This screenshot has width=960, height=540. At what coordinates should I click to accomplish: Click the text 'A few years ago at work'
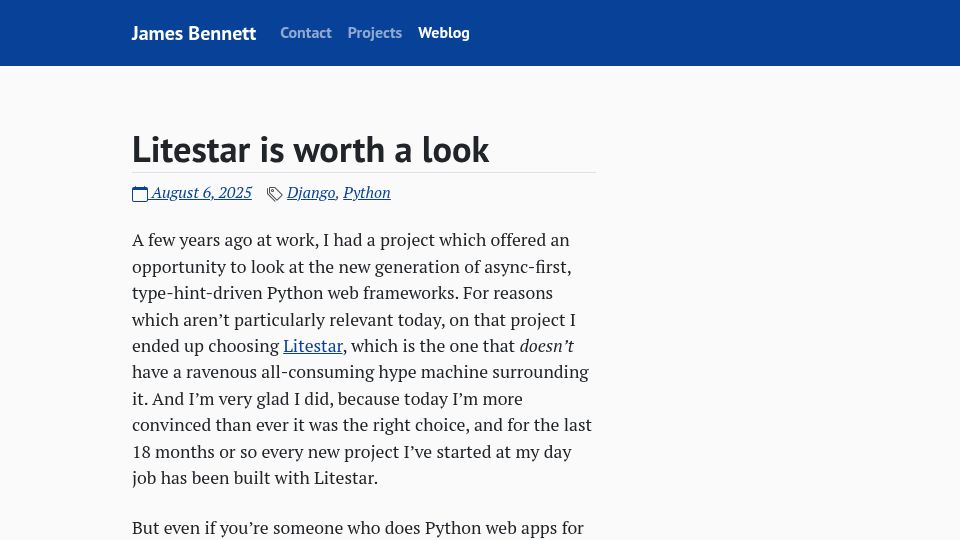point(225,240)
